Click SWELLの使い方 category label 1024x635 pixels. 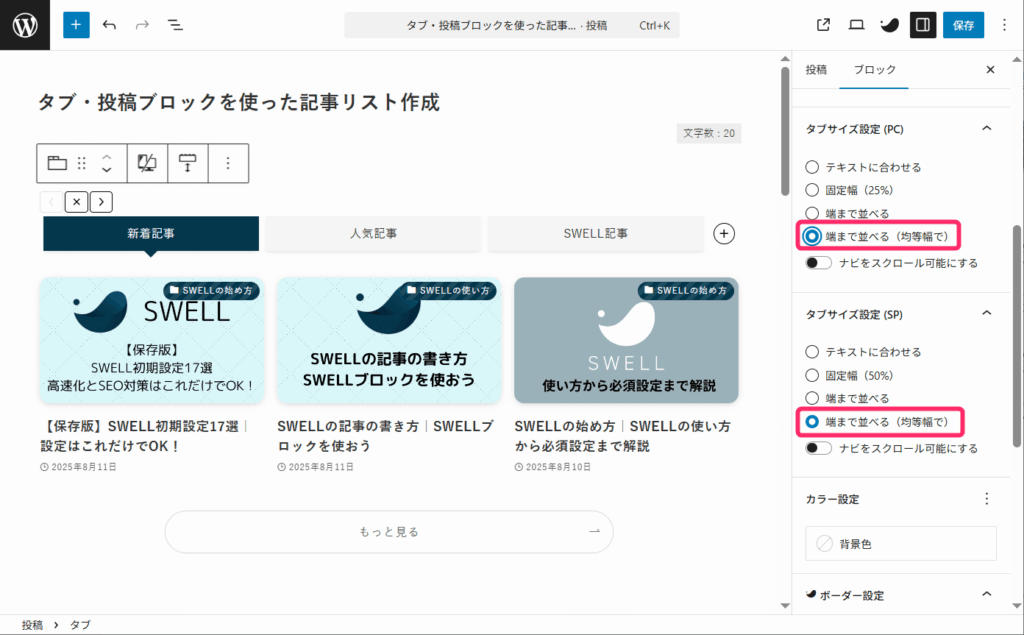tap(449, 290)
